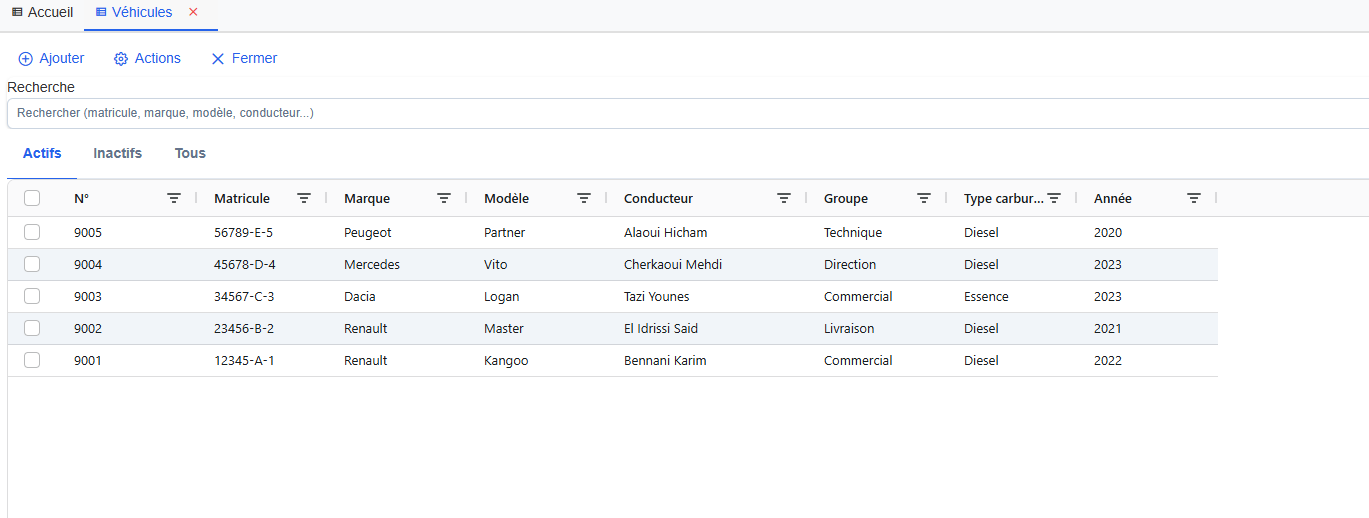Check the box for vehicle 9005
This screenshot has height=518, width=1369.
click(32, 232)
